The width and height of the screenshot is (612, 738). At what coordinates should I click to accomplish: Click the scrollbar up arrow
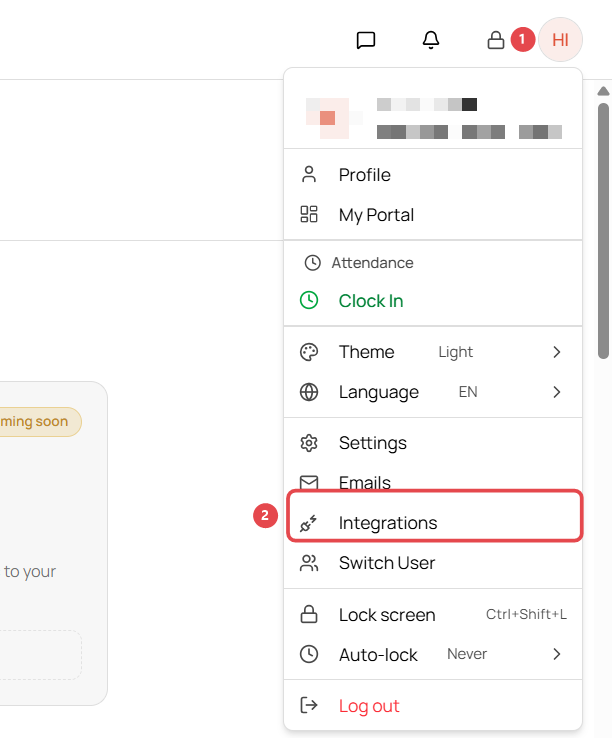click(604, 91)
